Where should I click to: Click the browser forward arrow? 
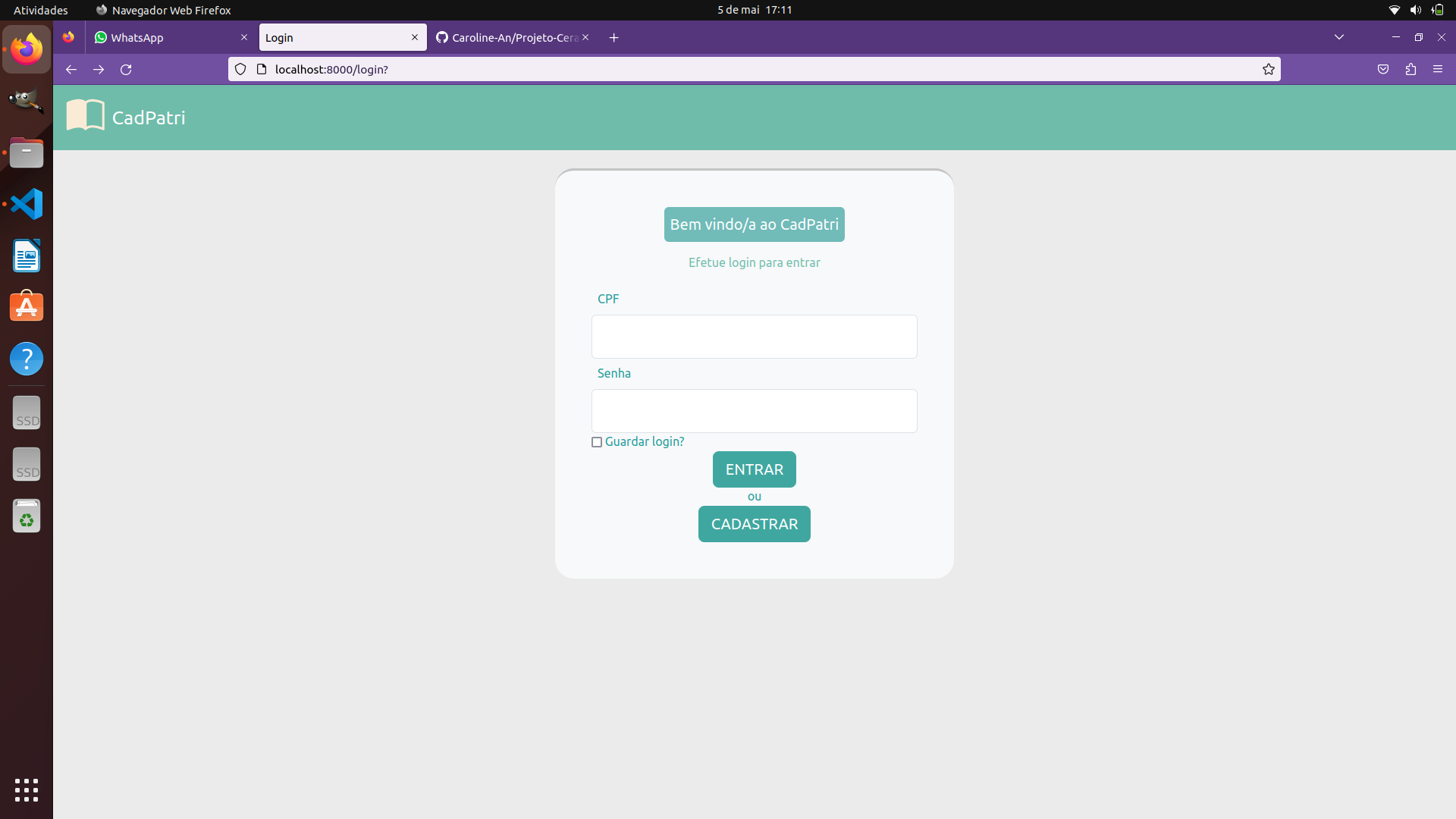(99, 69)
